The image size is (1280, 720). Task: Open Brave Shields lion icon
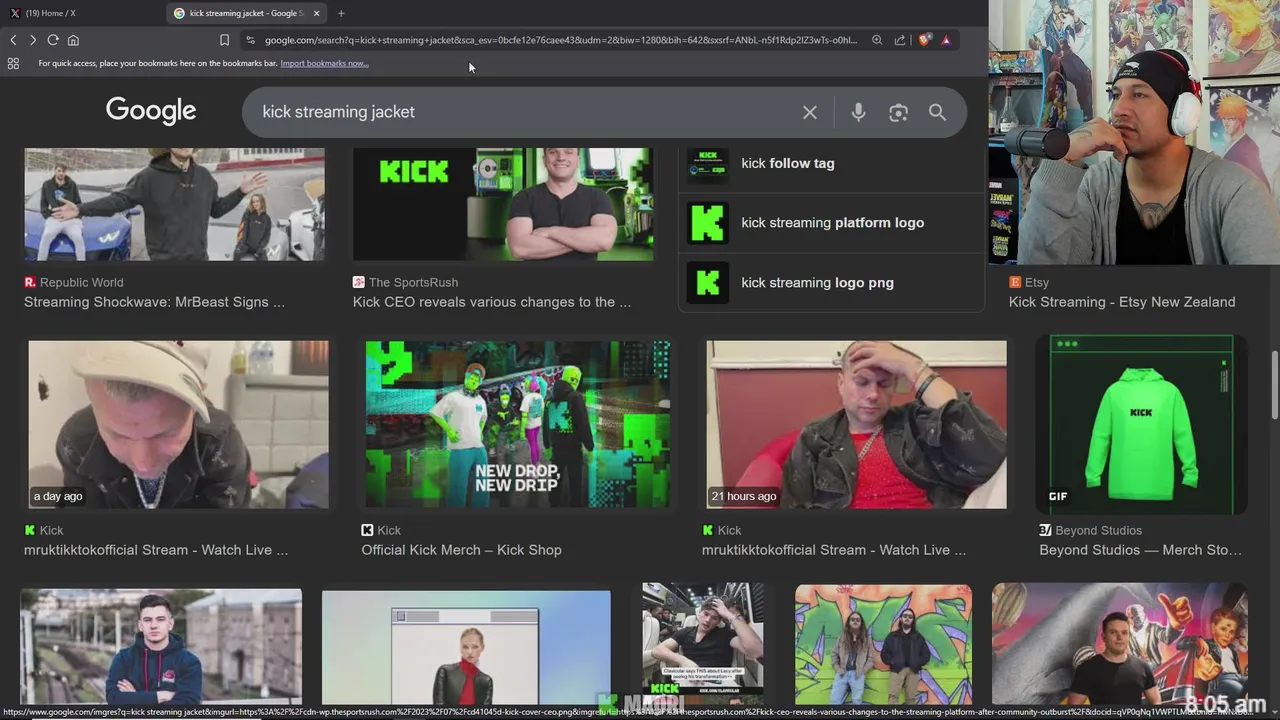925,40
